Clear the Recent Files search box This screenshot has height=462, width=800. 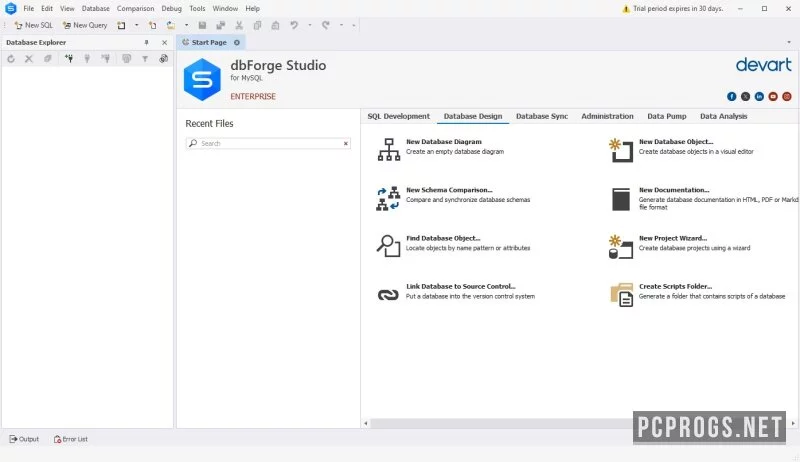[345, 143]
